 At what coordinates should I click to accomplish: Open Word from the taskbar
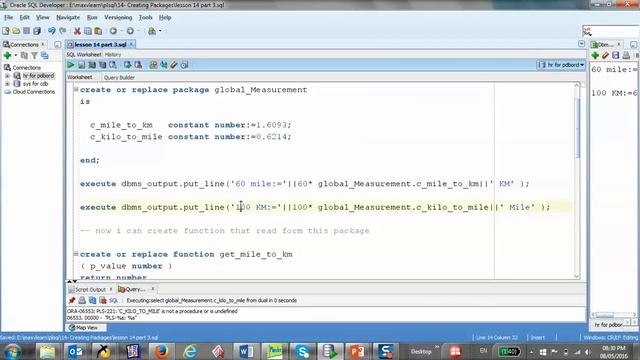coord(246,351)
